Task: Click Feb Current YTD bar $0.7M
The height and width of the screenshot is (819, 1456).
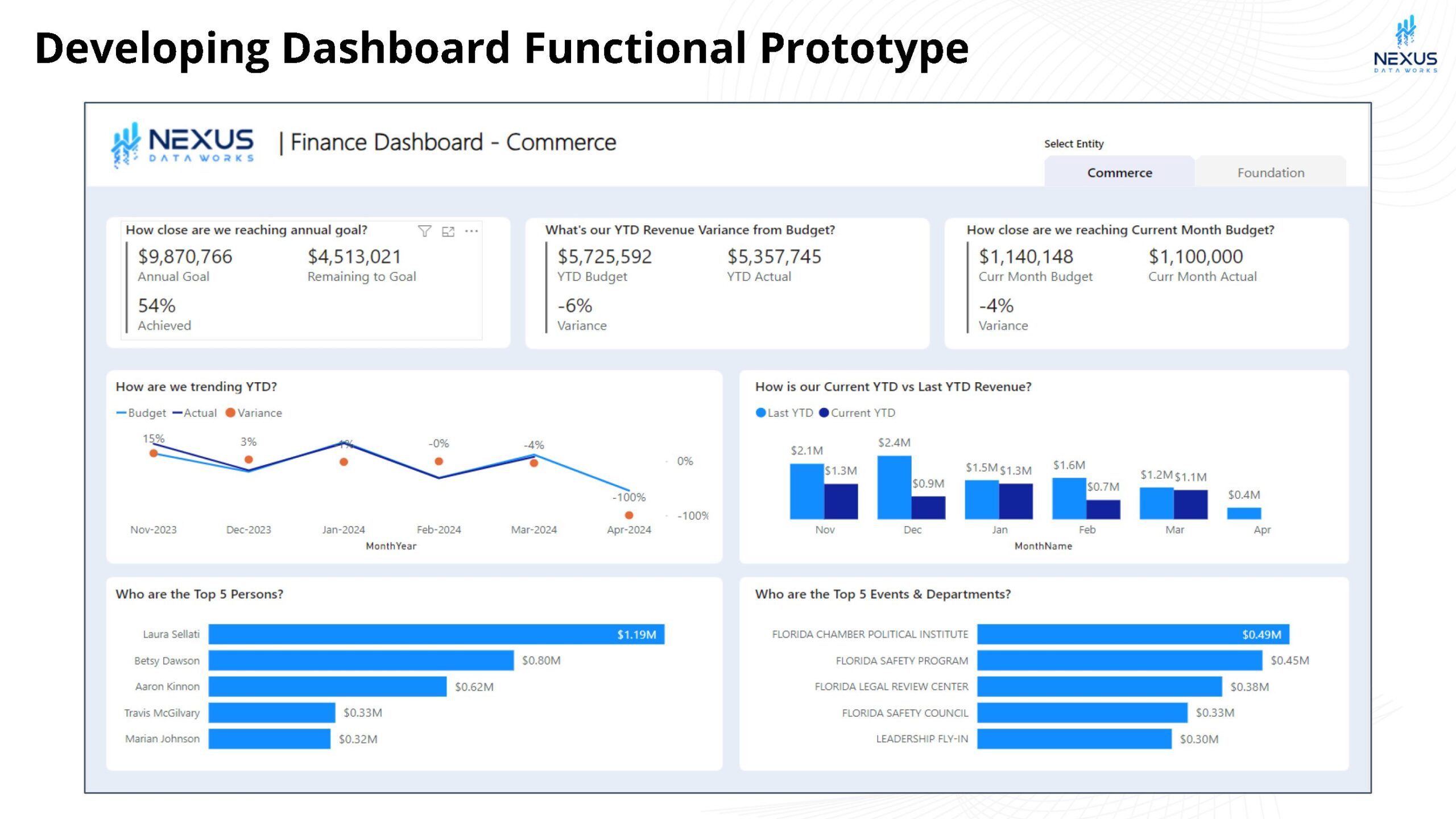Action: (x=1103, y=510)
